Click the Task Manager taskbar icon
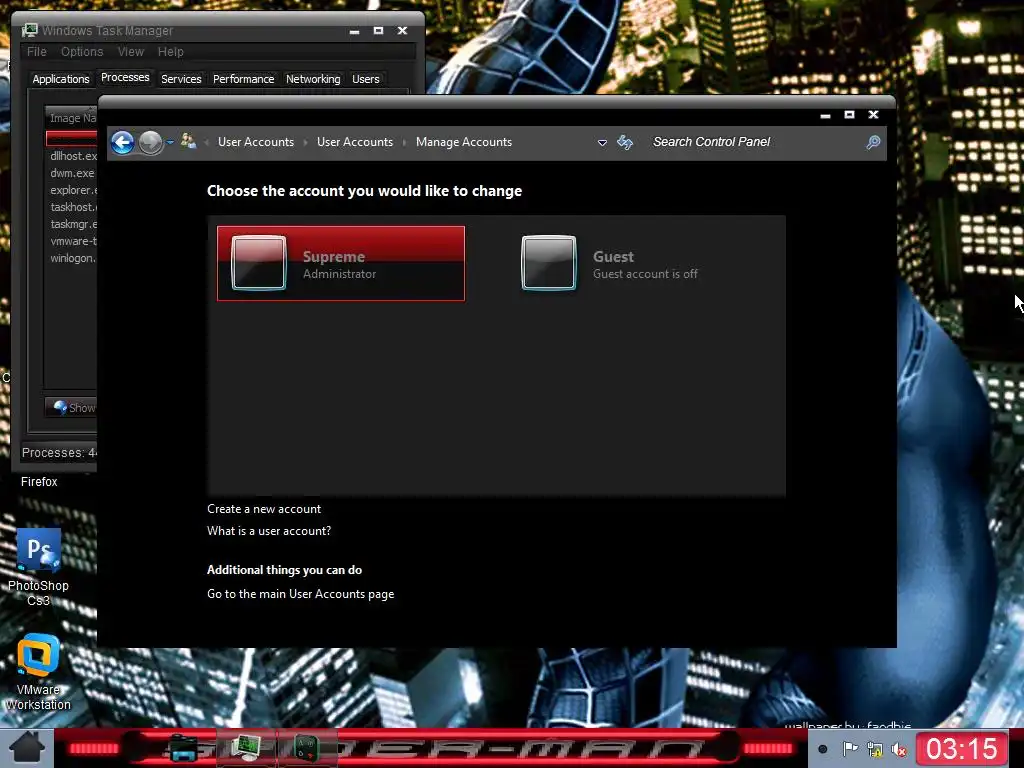Screen dimensions: 1024x768 click(246, 748)
